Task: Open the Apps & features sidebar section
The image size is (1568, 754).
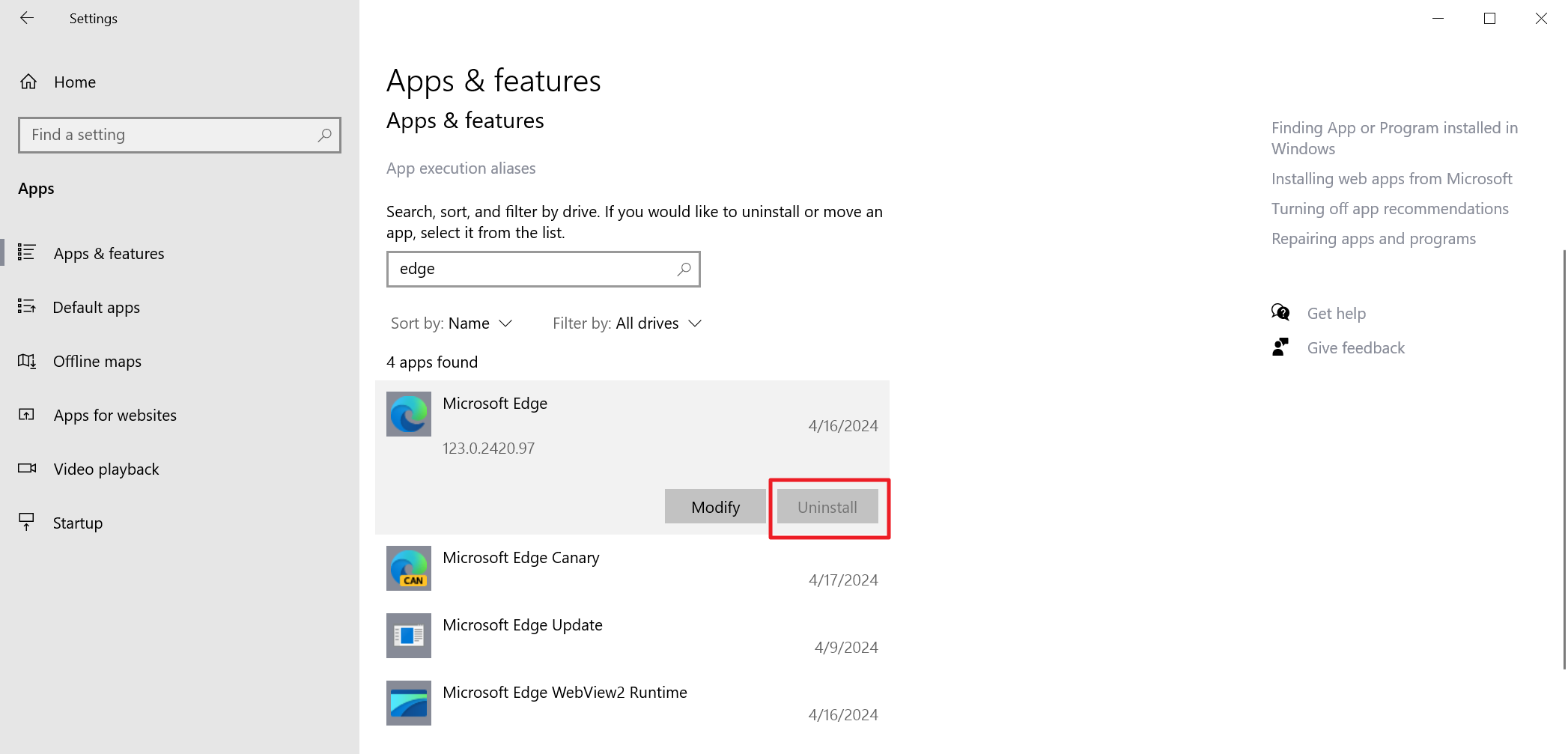Action: pyautogui.click(x=180, y=253)
